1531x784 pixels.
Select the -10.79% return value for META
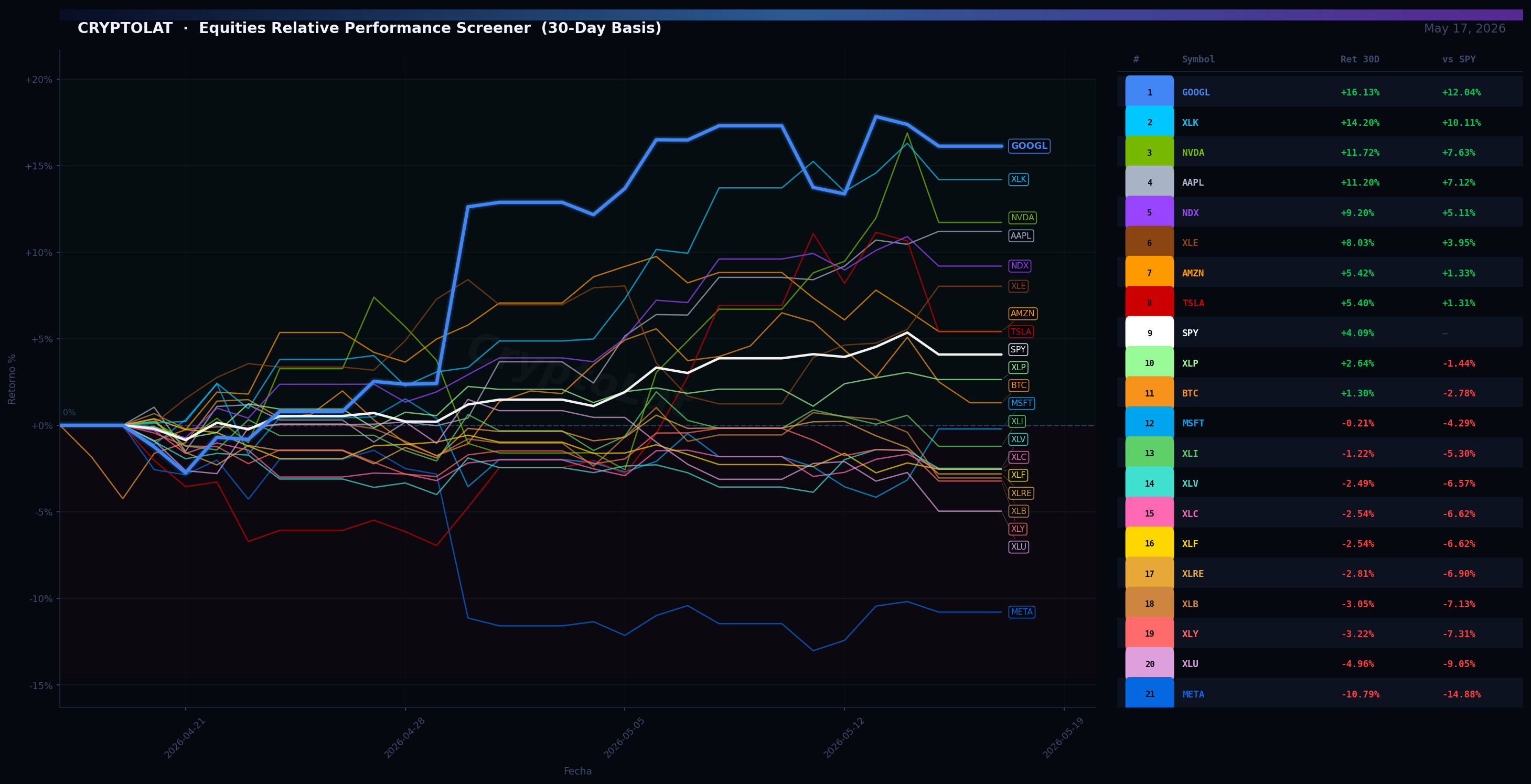pos(1360,694)
